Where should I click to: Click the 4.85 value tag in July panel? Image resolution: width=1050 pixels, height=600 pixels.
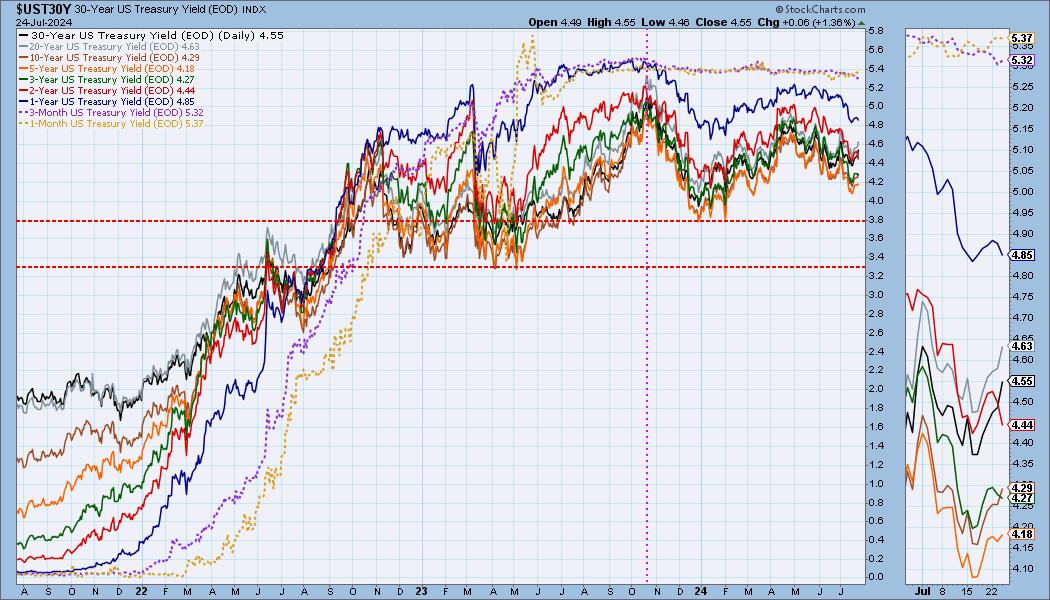pos(1022,255)
